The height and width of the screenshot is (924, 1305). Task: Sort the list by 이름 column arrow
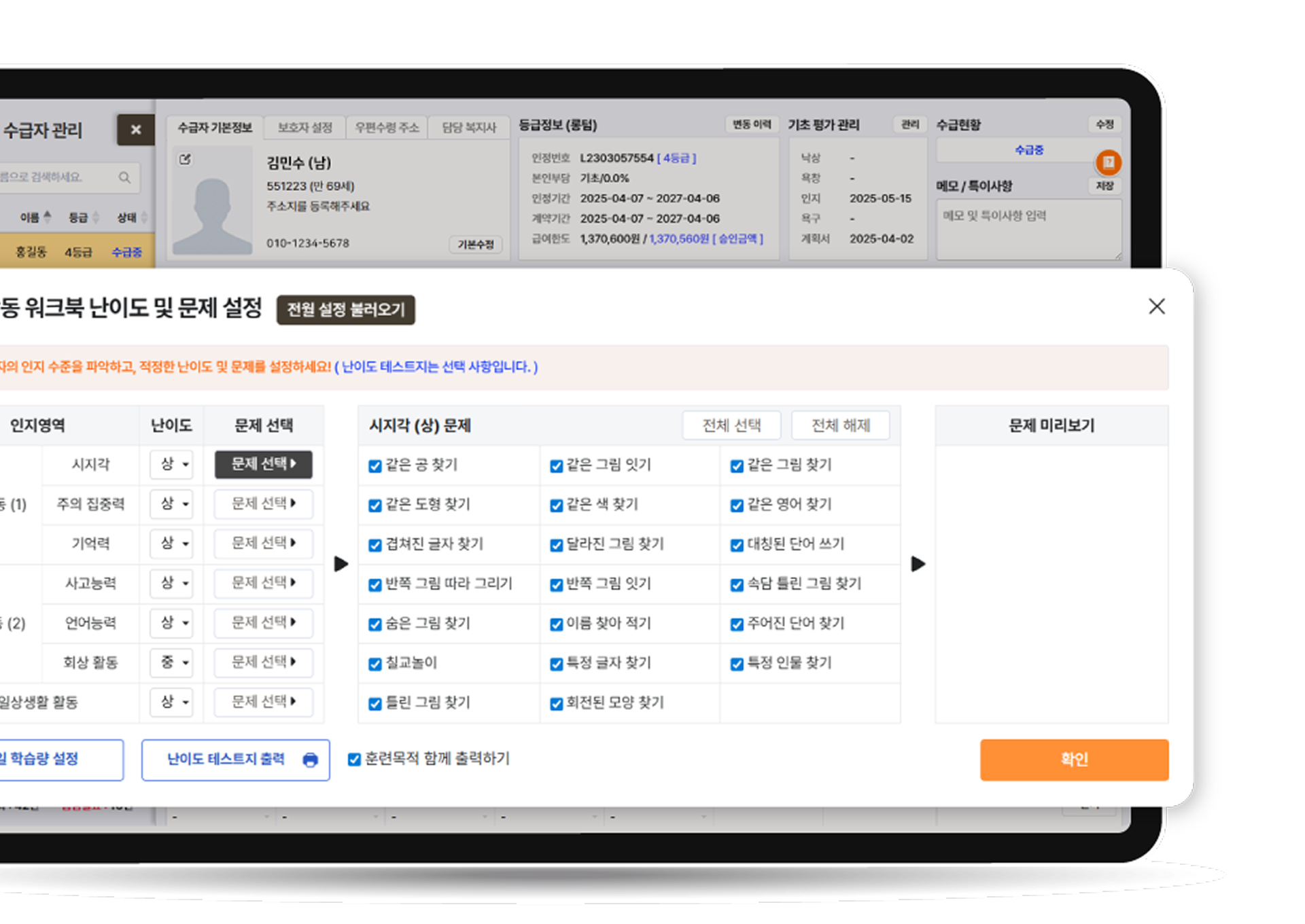pos(48,217)
